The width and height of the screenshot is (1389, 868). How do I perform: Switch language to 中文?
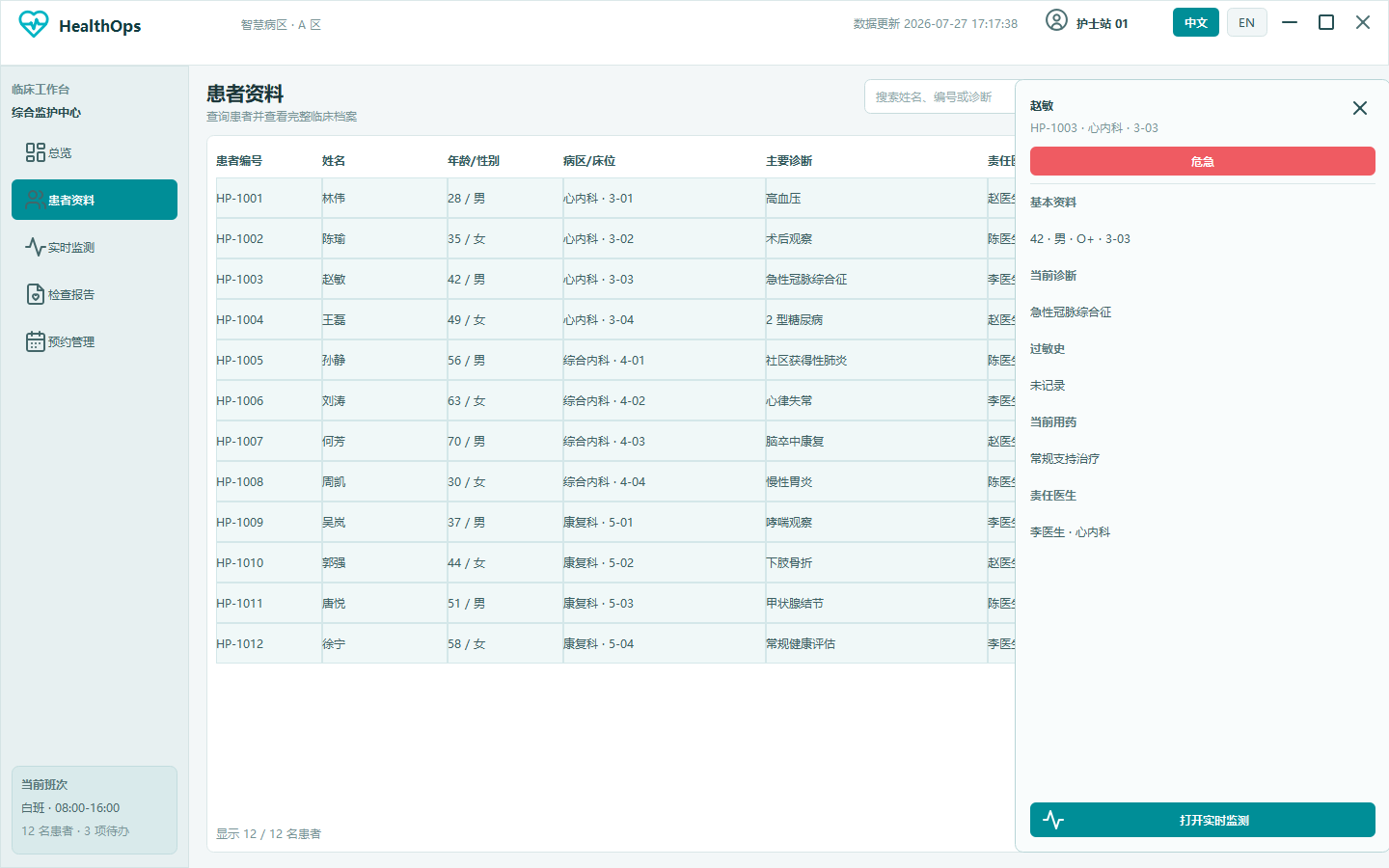[1196, 22]
